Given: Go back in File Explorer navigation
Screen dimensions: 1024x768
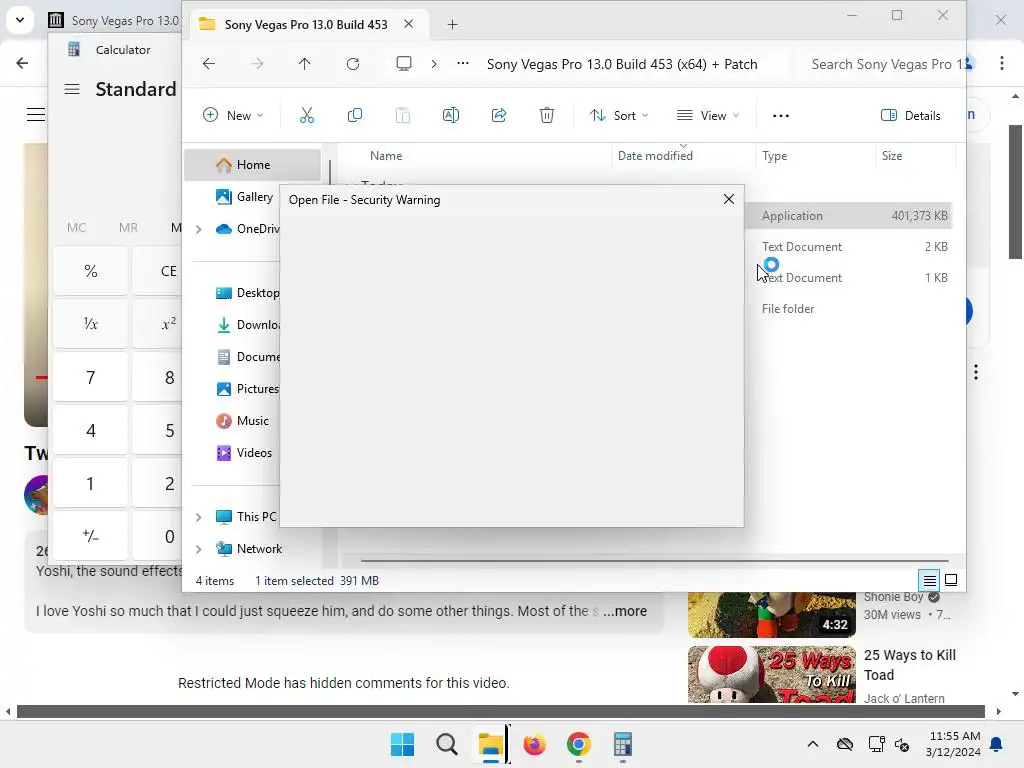Looking at the screenshot, I should click(209, 63).
